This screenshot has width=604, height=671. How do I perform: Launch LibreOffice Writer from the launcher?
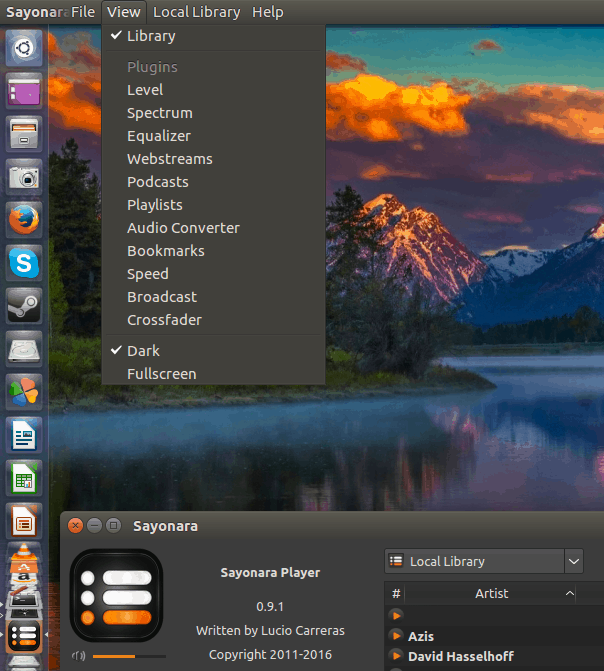tap(24, 435)
